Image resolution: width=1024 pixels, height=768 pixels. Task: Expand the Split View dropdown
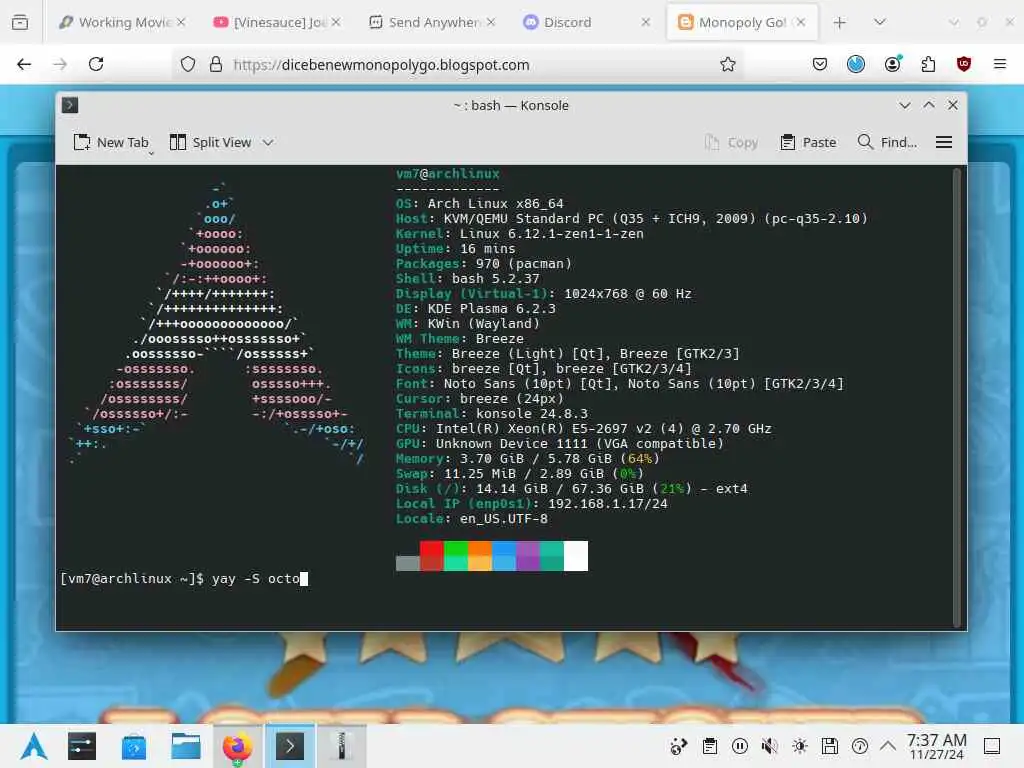tap(268, 142)
